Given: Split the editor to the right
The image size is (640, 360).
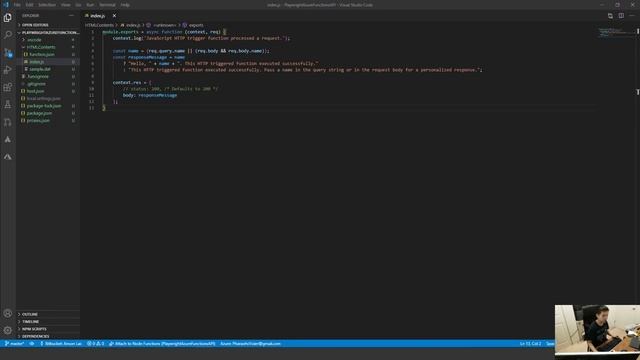Looking at the screenshot, I should 621,16.
